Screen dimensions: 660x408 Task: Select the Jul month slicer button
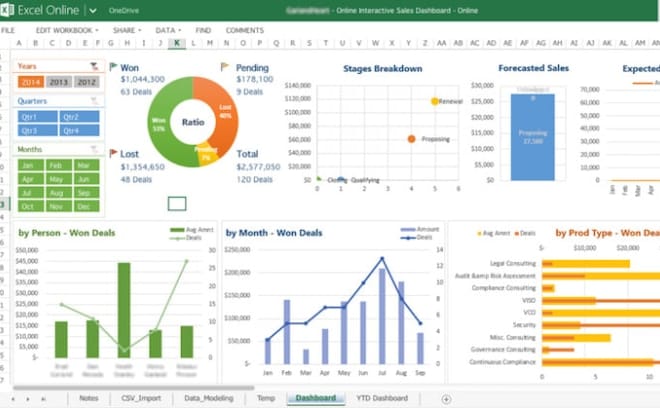pyautogui.click(x=31, y=193)
